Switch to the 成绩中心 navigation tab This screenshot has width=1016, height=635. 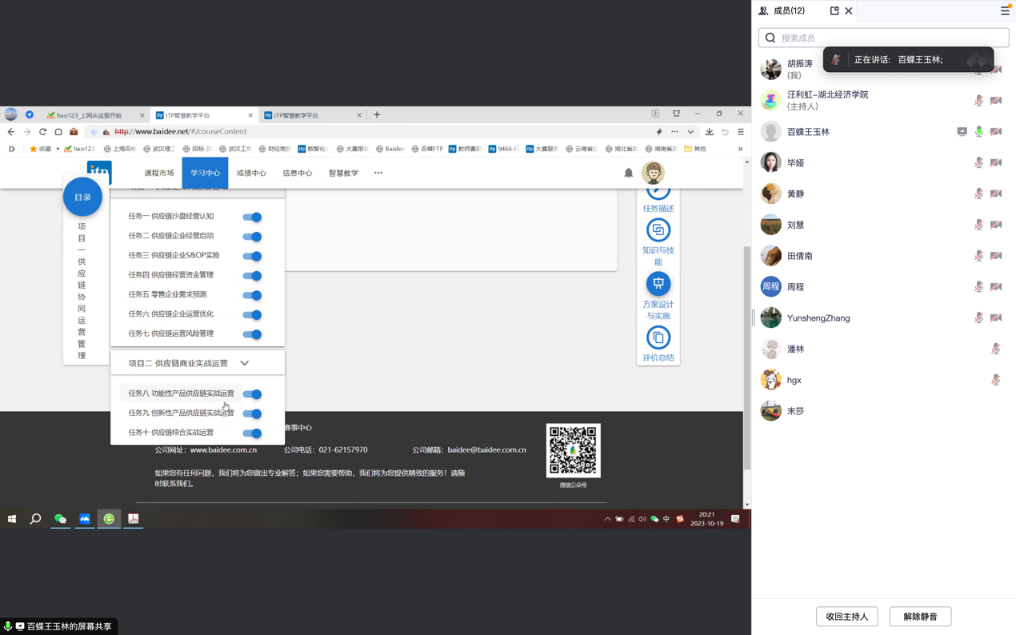pos(251,173)
